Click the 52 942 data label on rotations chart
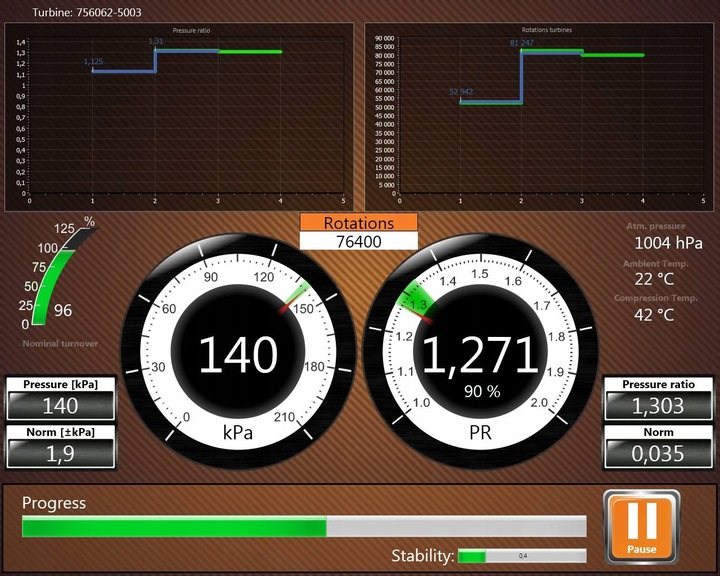The image size is (720, 576). click(461, 92)
